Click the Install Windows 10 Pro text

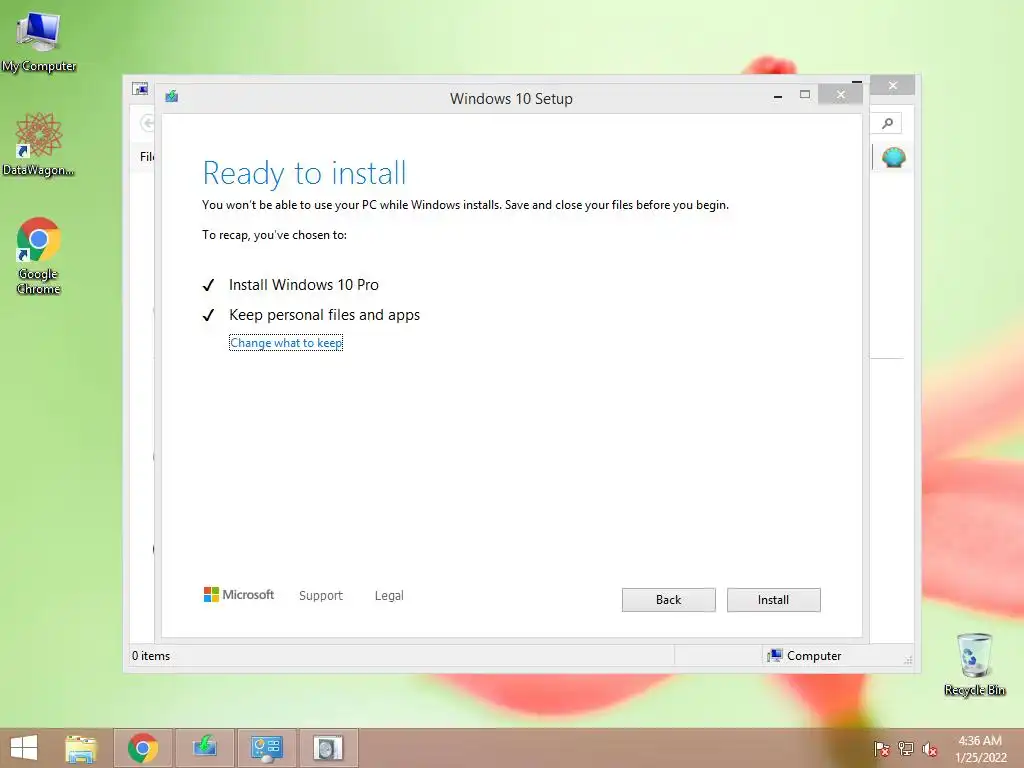tap(304, 285)
